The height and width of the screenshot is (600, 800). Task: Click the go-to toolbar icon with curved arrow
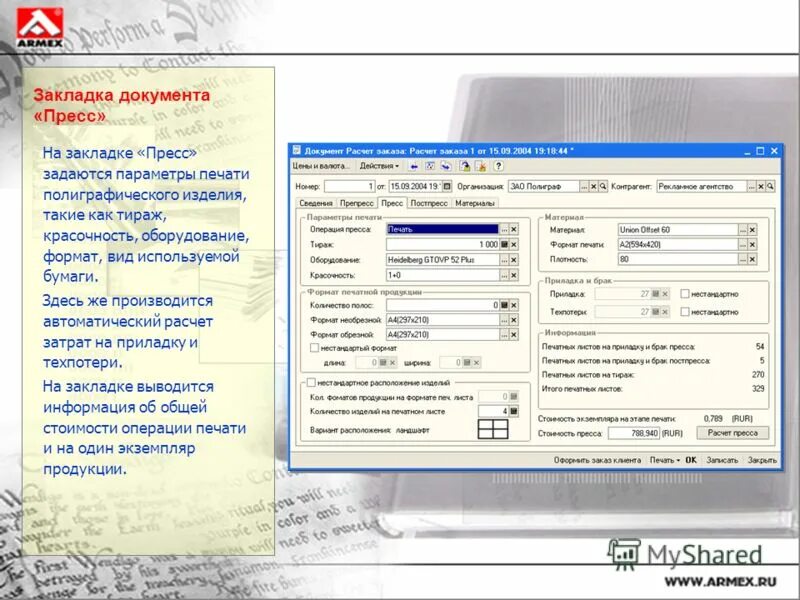445,166
